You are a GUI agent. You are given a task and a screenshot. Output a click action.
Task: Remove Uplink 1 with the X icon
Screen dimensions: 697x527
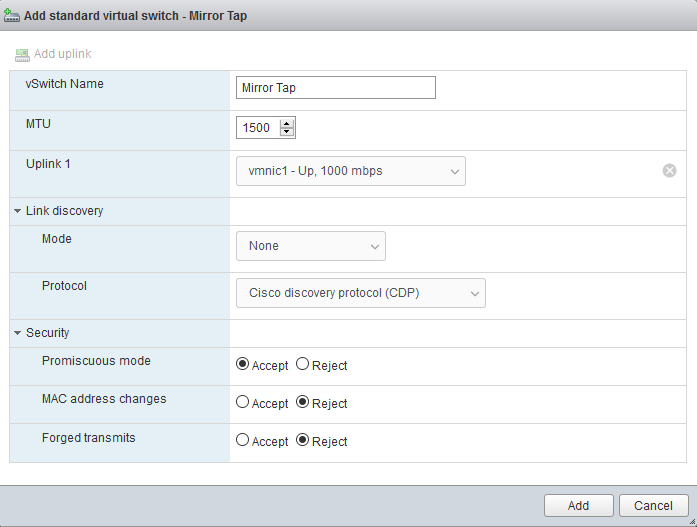(670, 170)
